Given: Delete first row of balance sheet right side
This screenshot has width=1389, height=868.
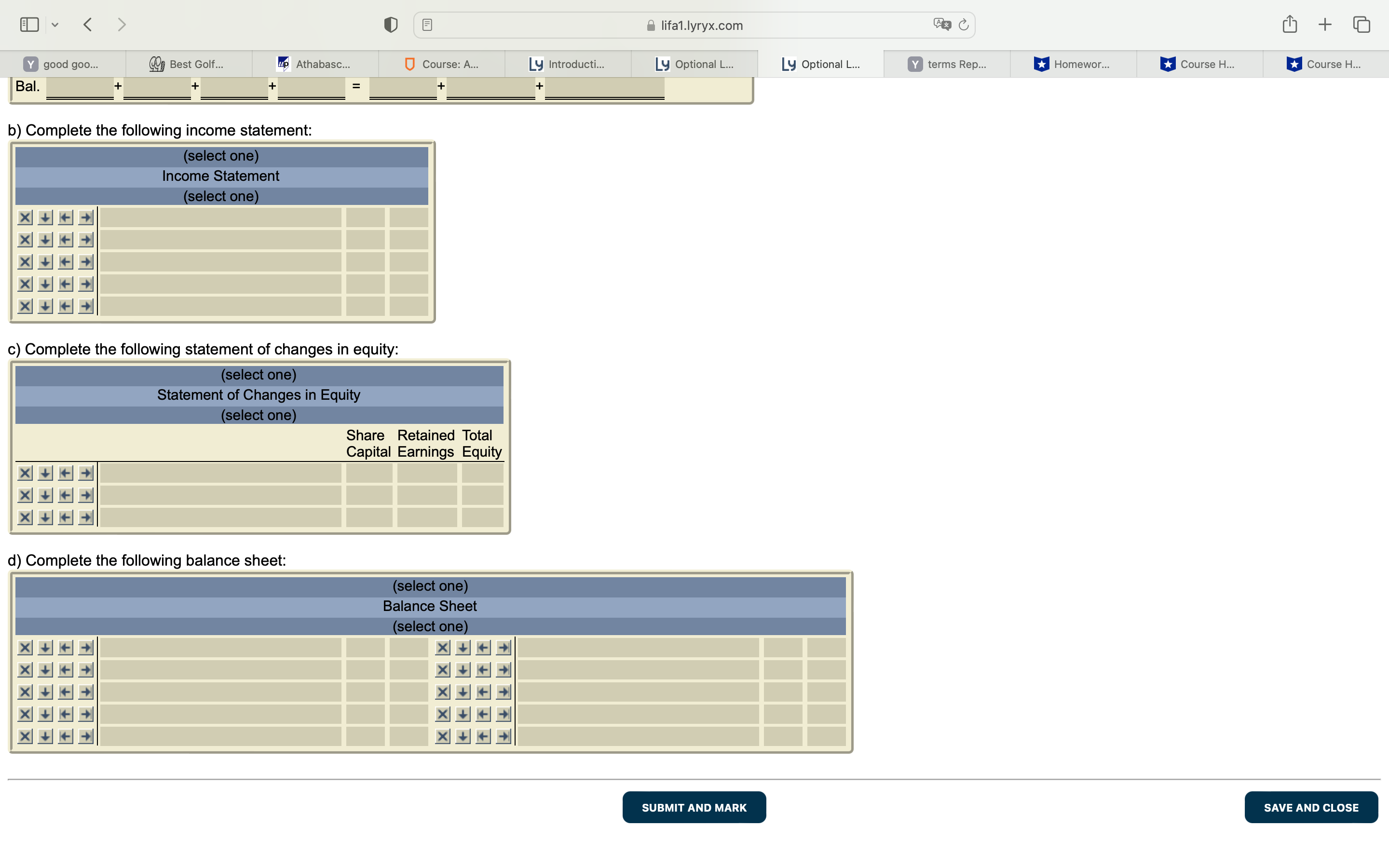Looking at the screenshot, I should pyautogui.click(x=443, y=648).
